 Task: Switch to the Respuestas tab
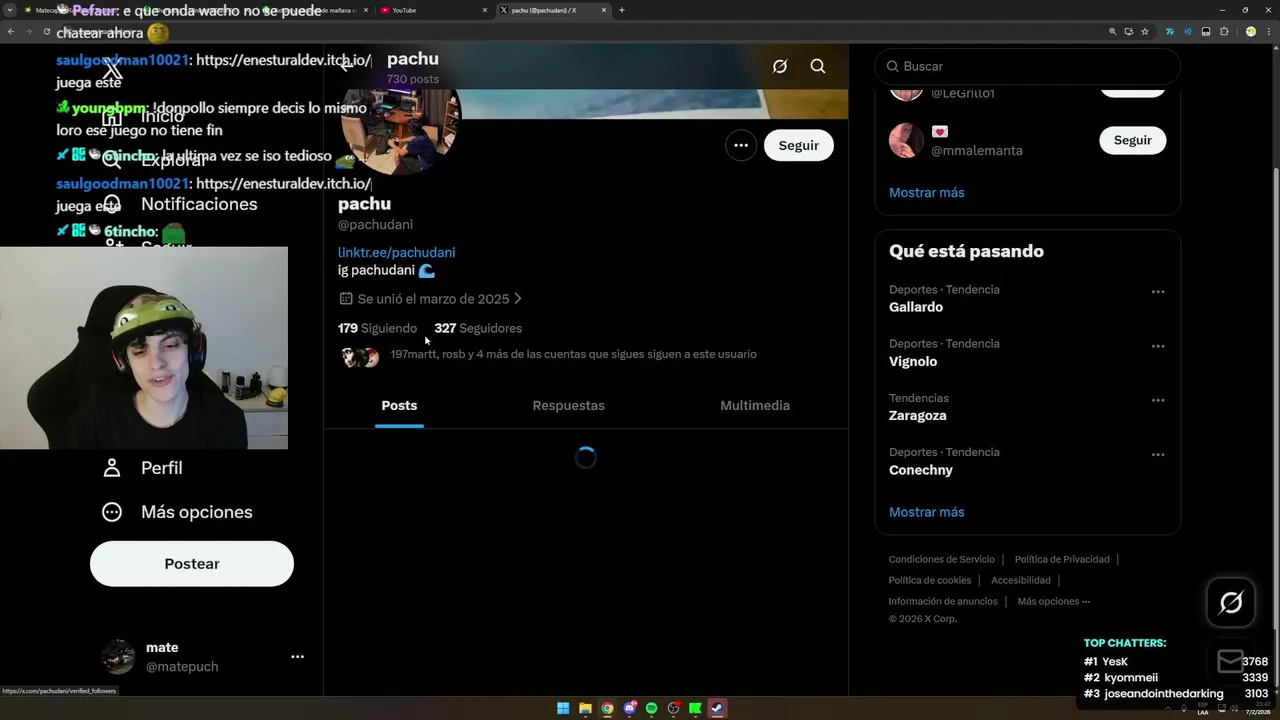coord(568,405)
